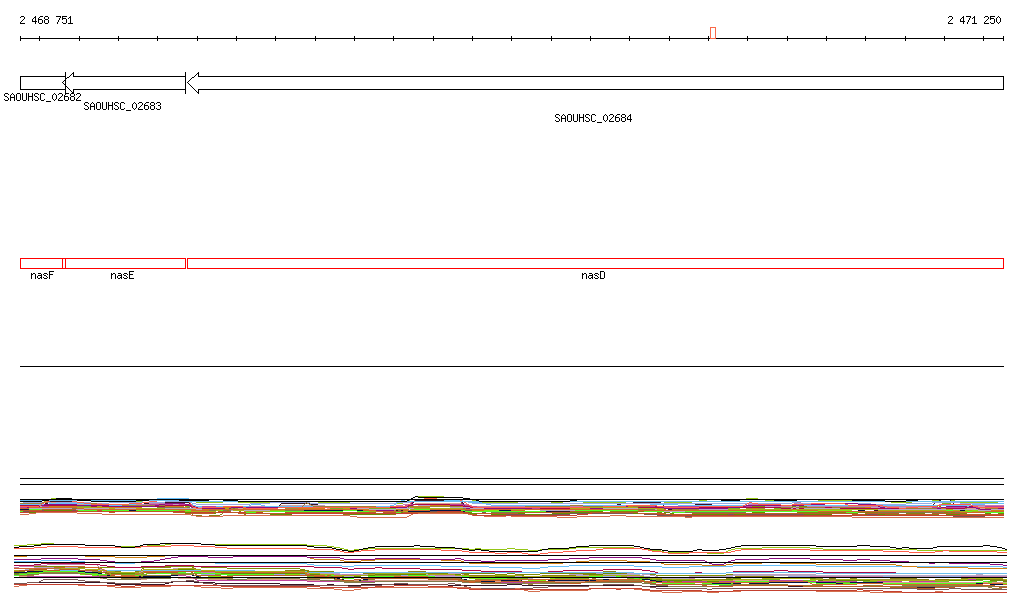Click the small red marker on ruler
1024x611 pixels.
712,33
